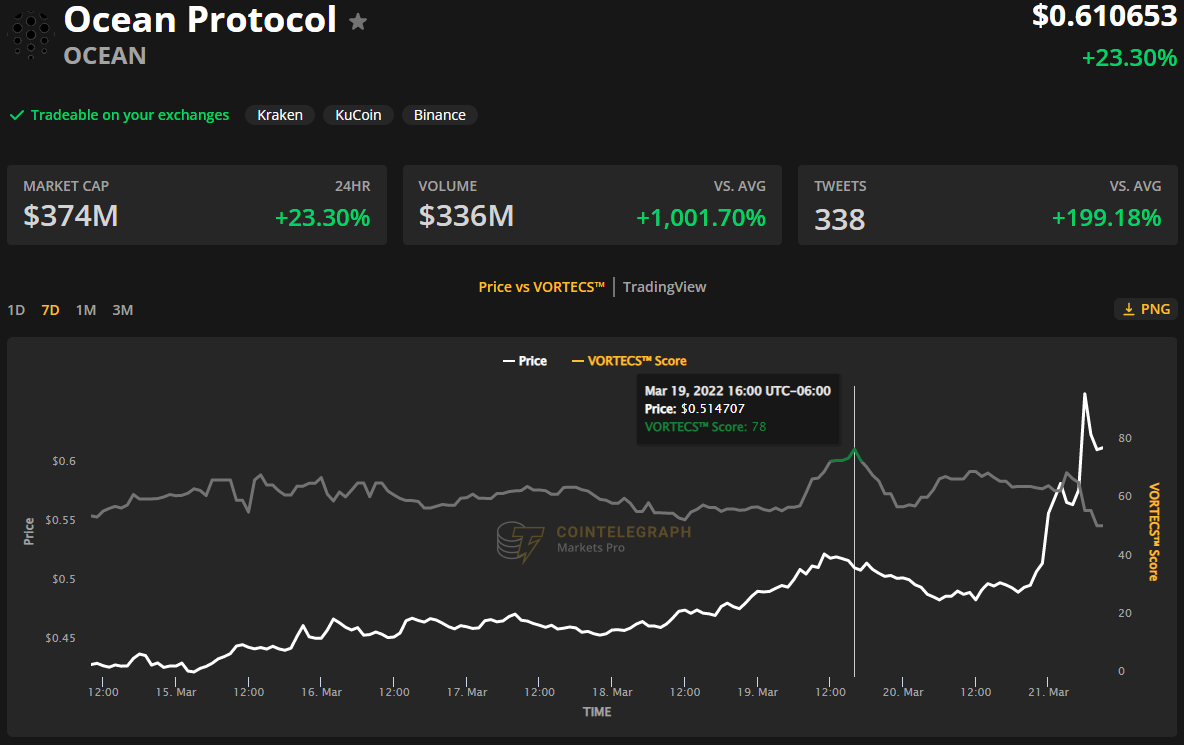Switch to the 1M time range
The width and height of the screenshot is (1184, 745).
click(x=86, y=310)
